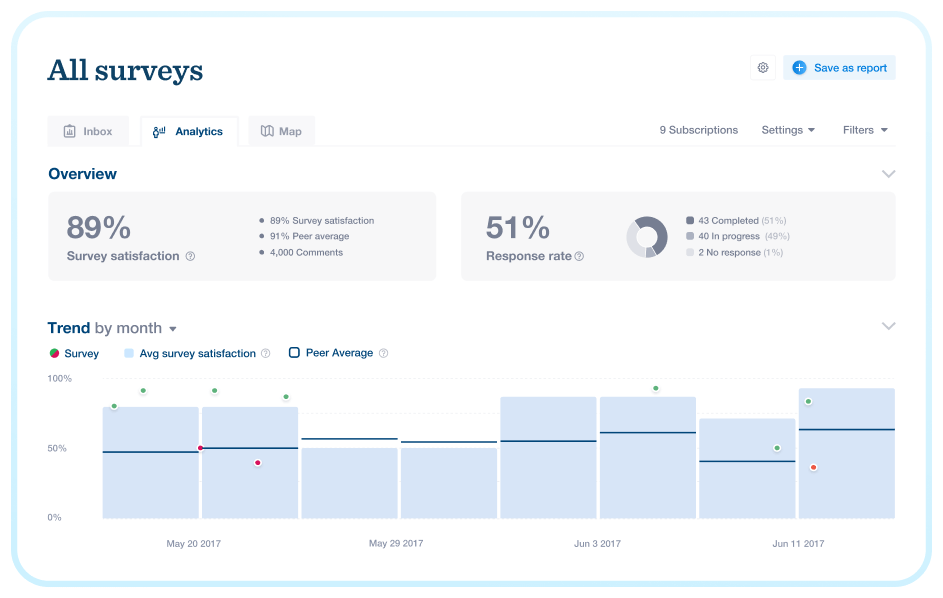Click the All surveys page heading
Image resolution: width=943 pixels, height=598 pixels.
pyautogui.click(x=125, y=70)
